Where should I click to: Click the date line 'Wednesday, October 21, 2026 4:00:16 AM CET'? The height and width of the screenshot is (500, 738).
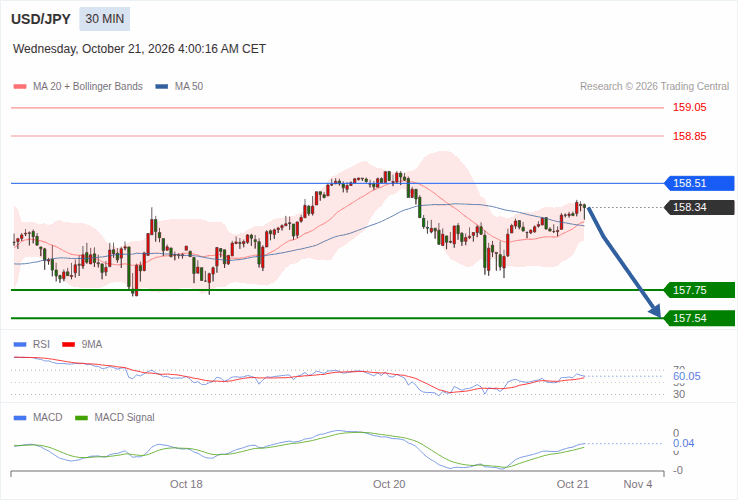click(139, 49)
